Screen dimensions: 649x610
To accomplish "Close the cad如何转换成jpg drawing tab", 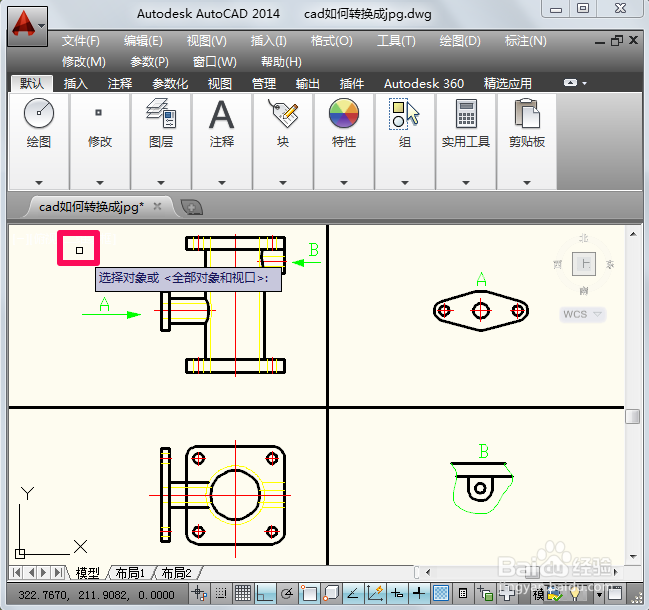I will [x=157, y=206].
